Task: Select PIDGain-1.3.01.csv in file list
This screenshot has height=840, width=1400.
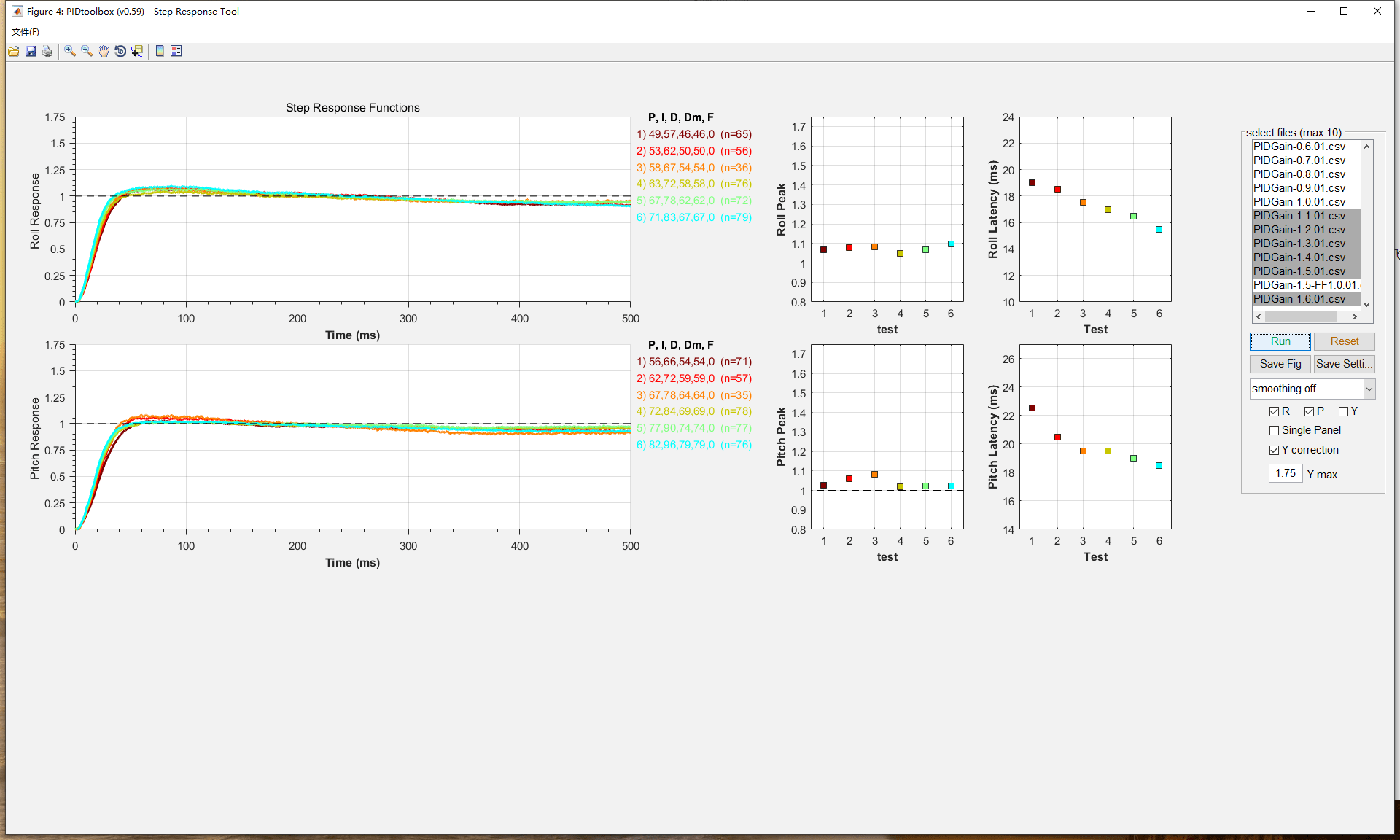Action: coord(1306,244)
